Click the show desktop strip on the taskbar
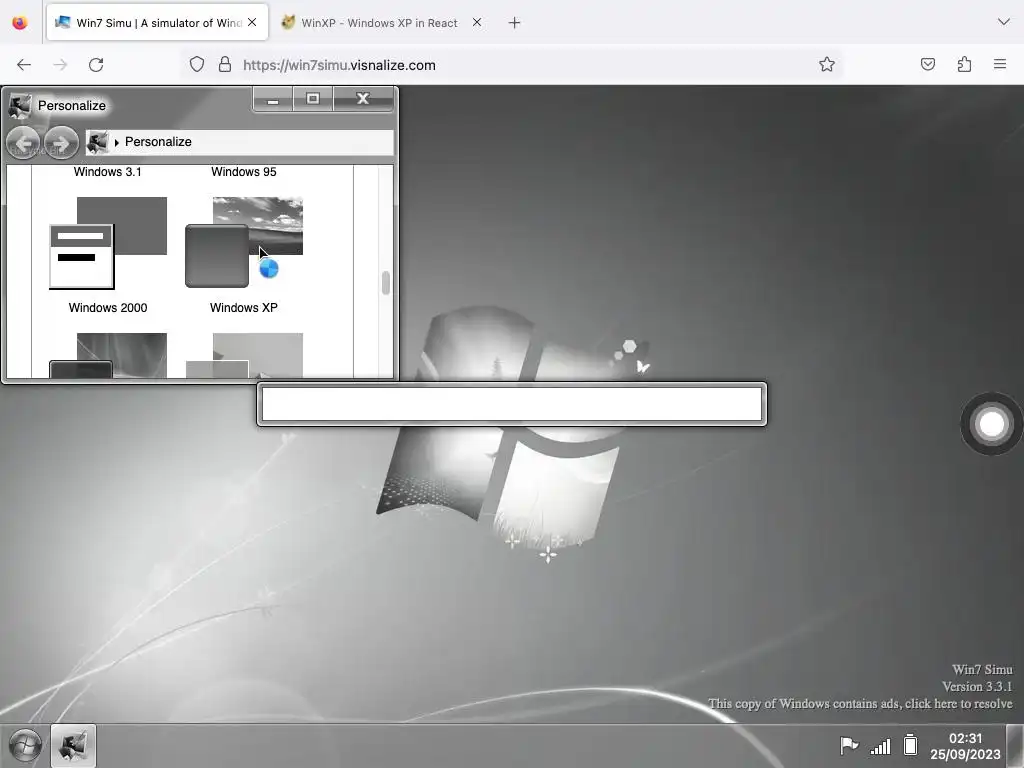 pyautogui.click(x=1016, y=746)
